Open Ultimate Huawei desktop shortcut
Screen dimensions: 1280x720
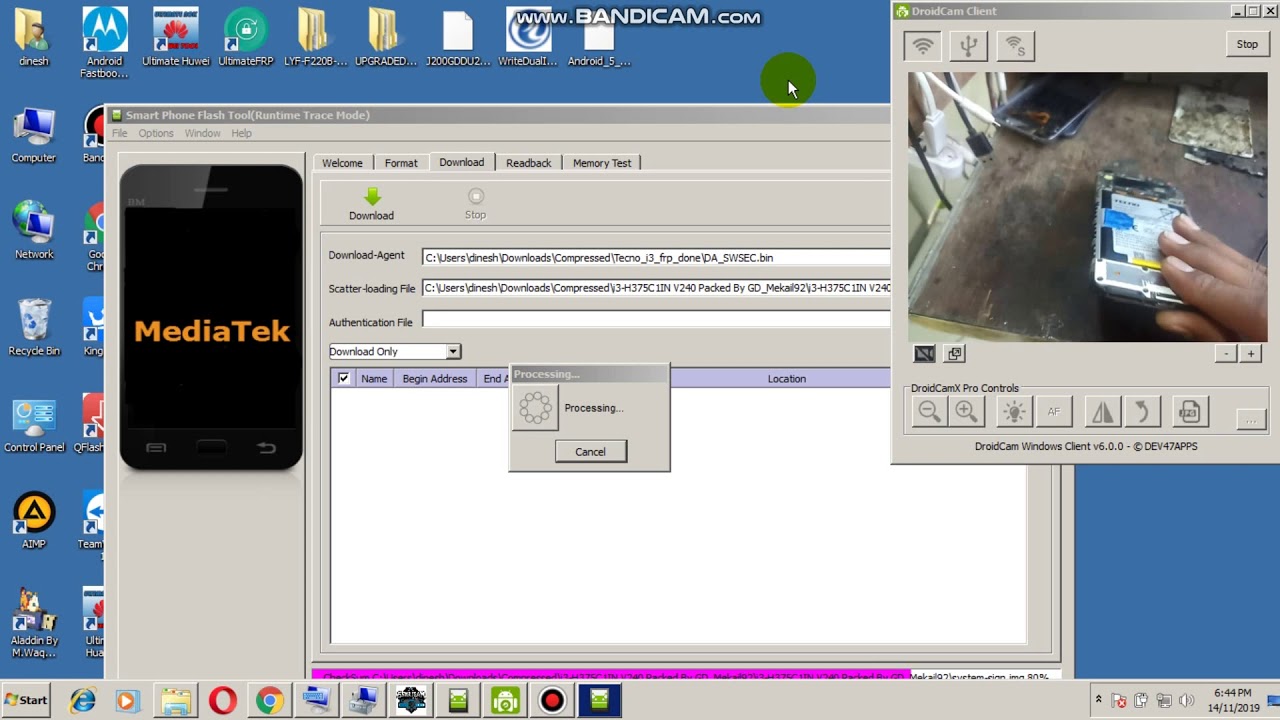[175, 38]
